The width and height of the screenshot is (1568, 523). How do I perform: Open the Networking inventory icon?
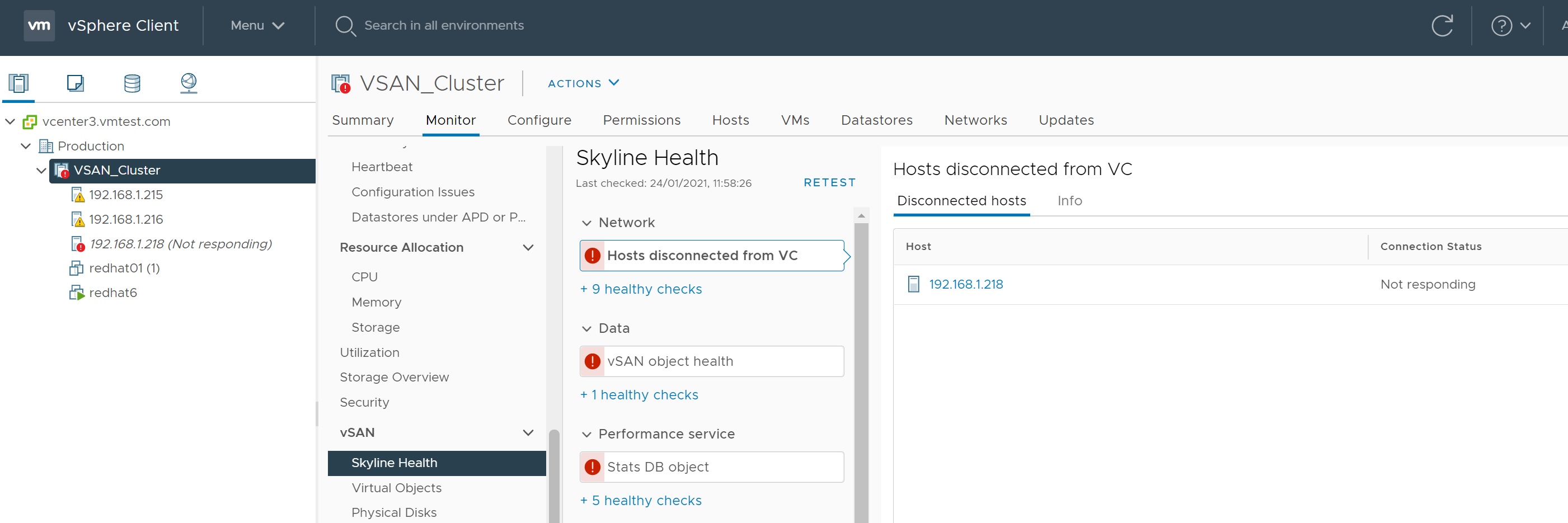(x=189, y=83)
